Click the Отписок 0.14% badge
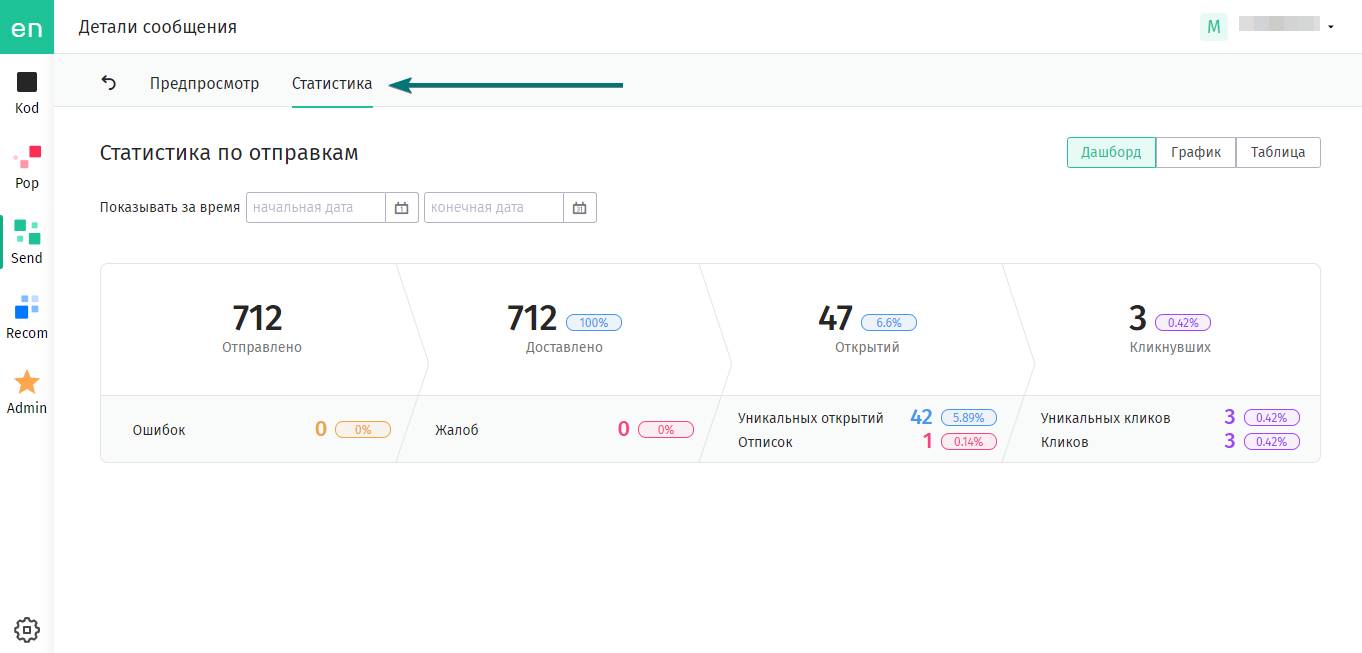The height and width of the screenshot is (653, 1362). pos(969,442)
